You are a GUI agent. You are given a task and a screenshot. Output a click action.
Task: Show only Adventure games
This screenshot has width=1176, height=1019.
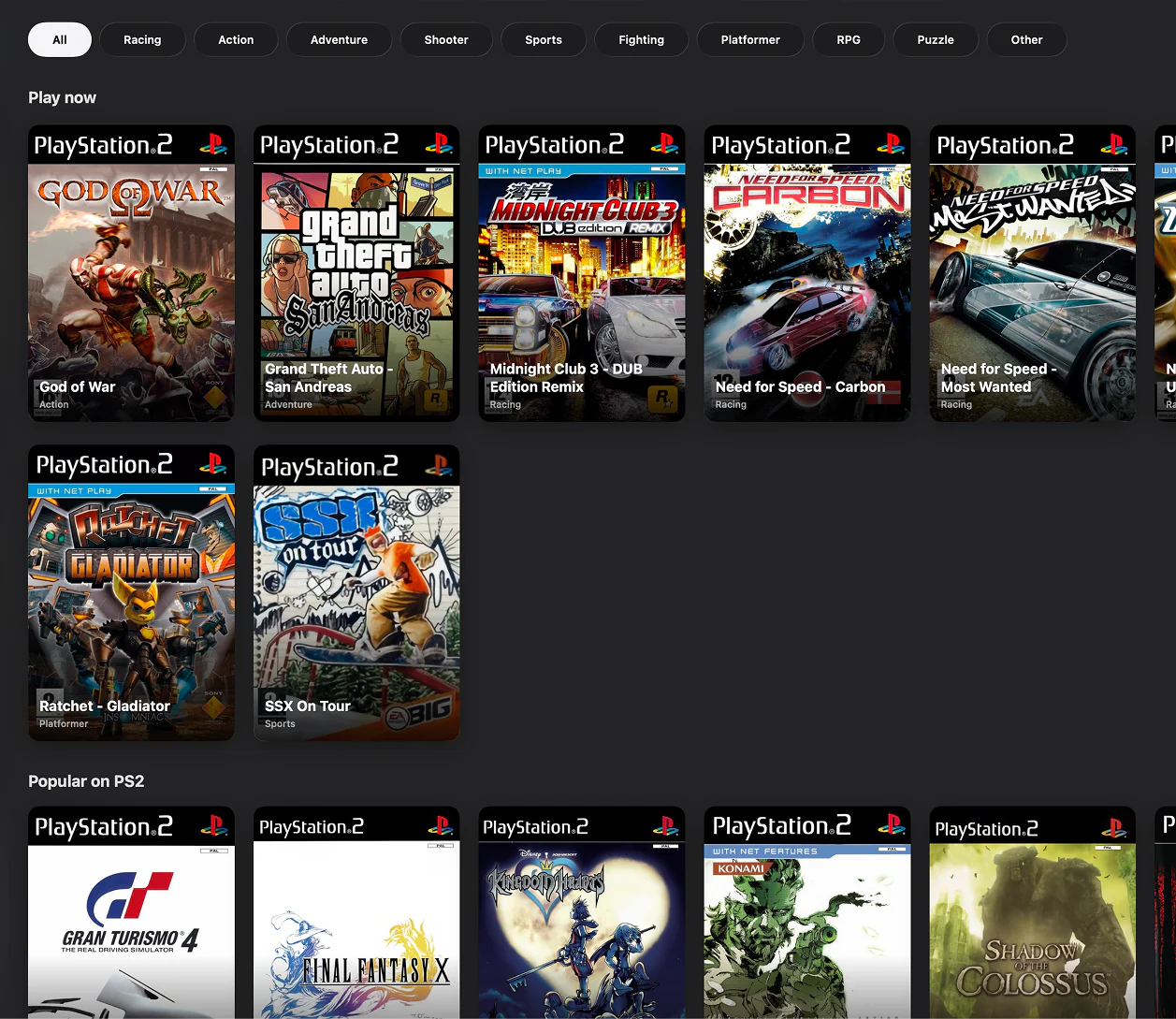tap(339, 39)
